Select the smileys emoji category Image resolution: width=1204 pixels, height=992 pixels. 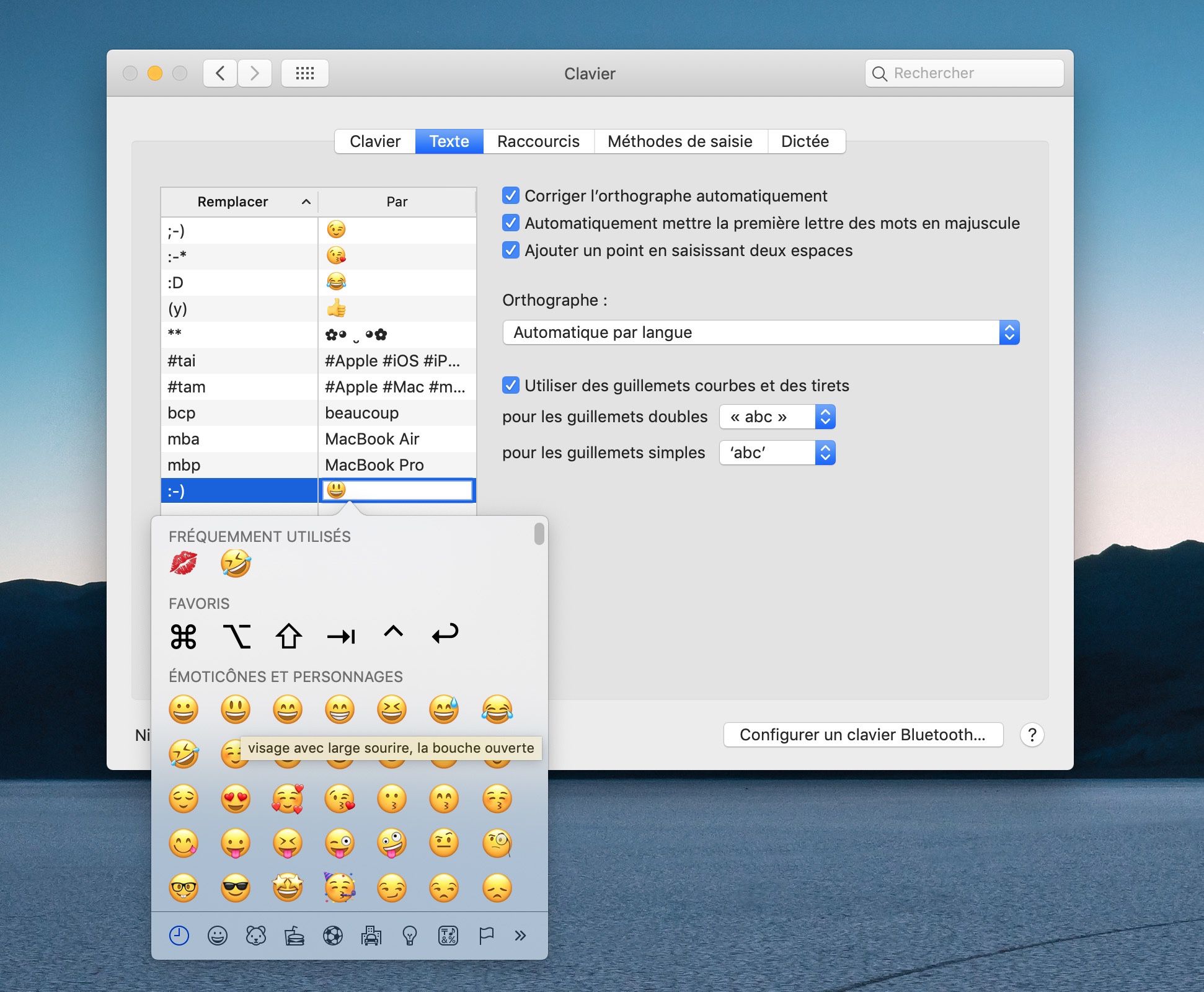tap(219, 936)
